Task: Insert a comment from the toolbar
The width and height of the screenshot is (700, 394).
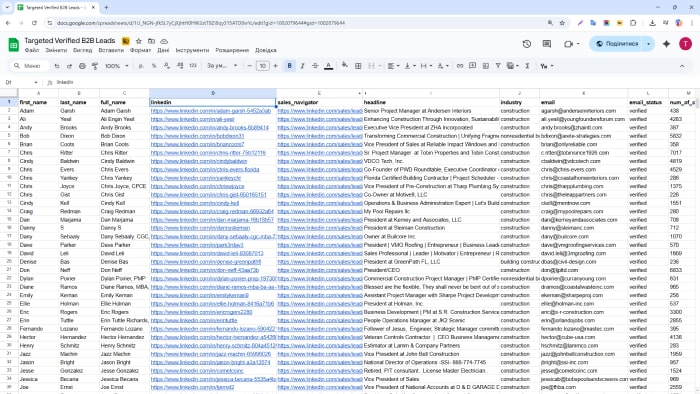Action: pyautogui.click(x=472, y=66)
